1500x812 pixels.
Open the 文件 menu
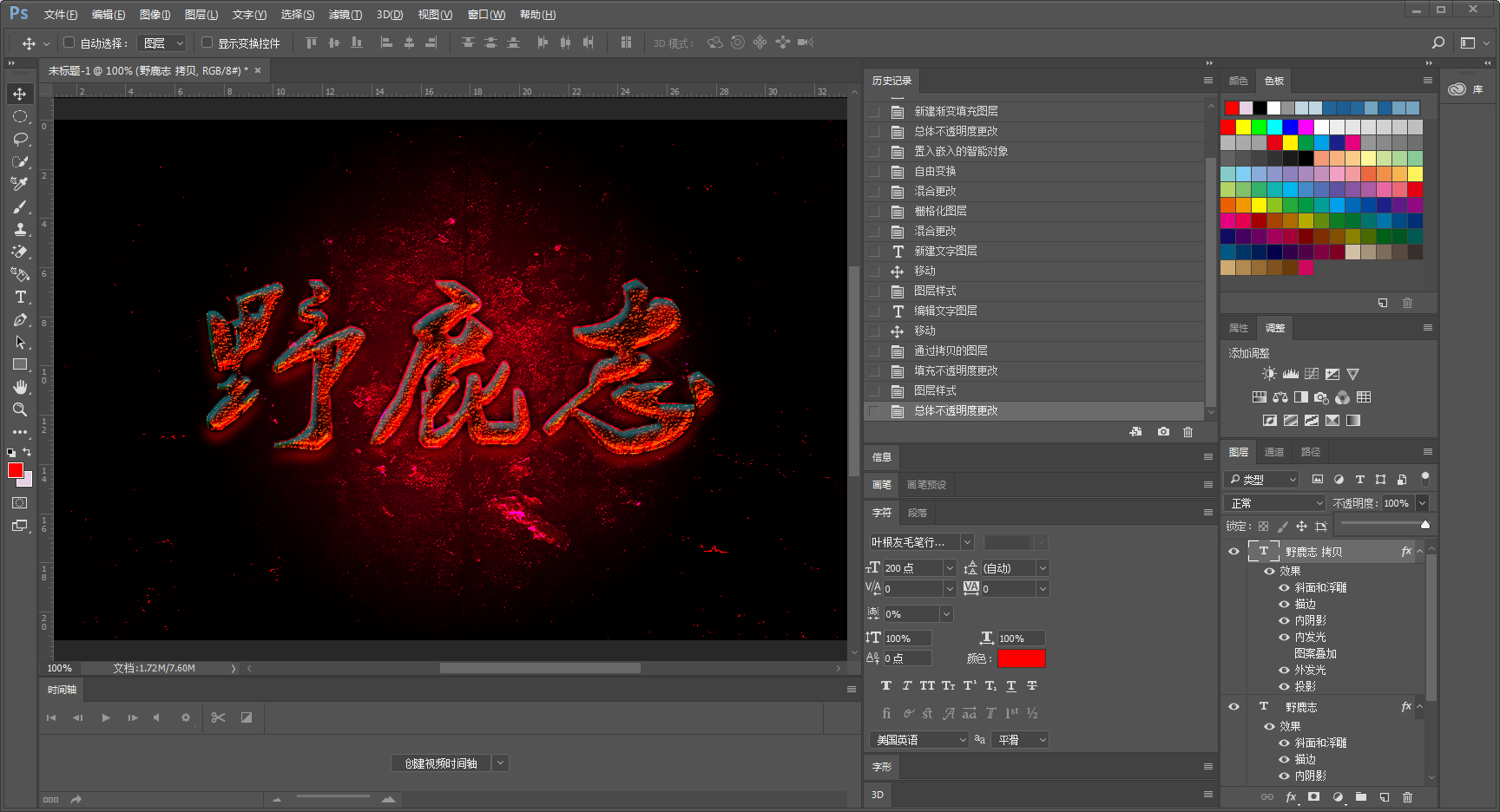61,15
